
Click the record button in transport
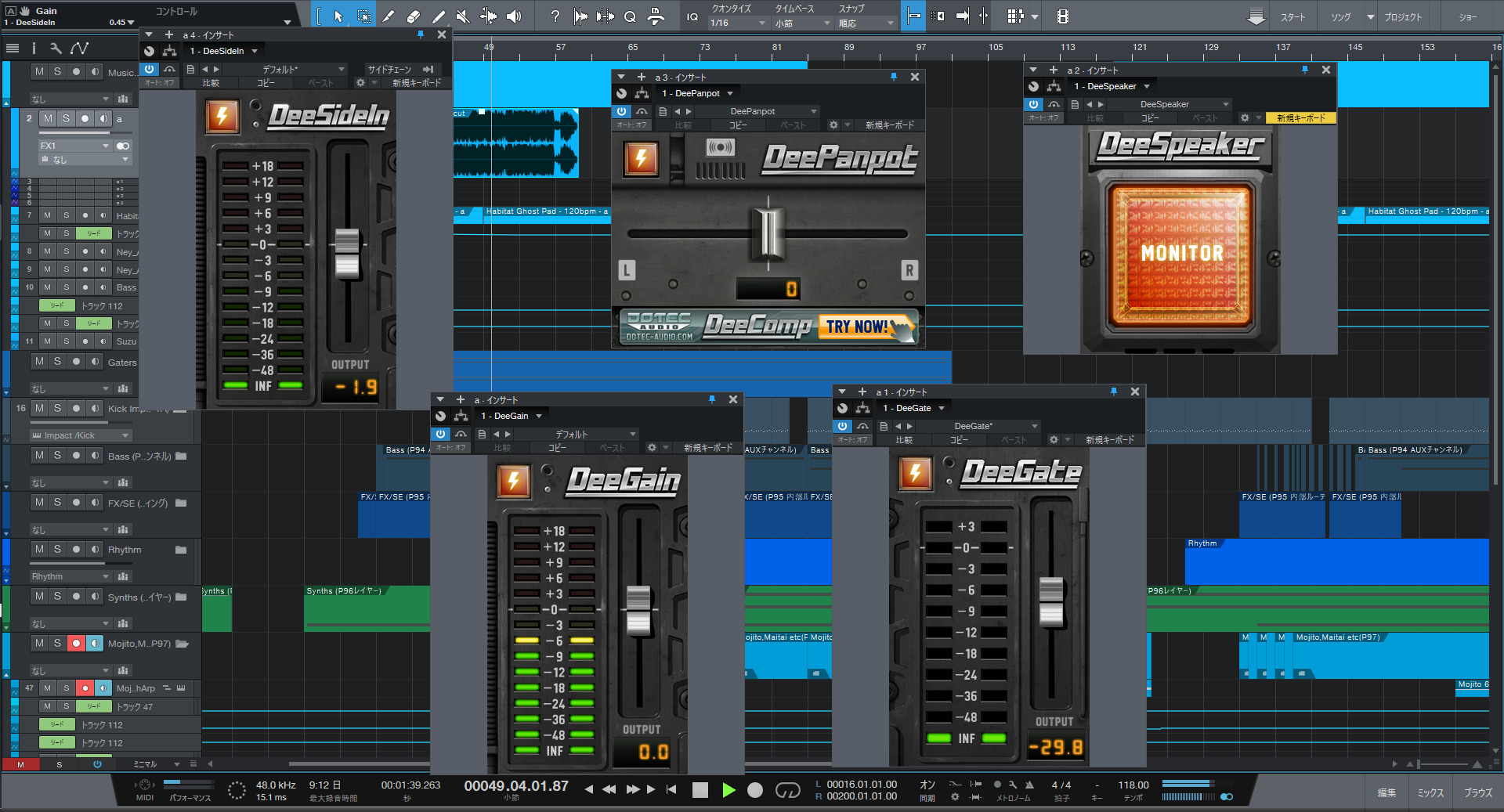pyautogui.click(x=755, y=790)
